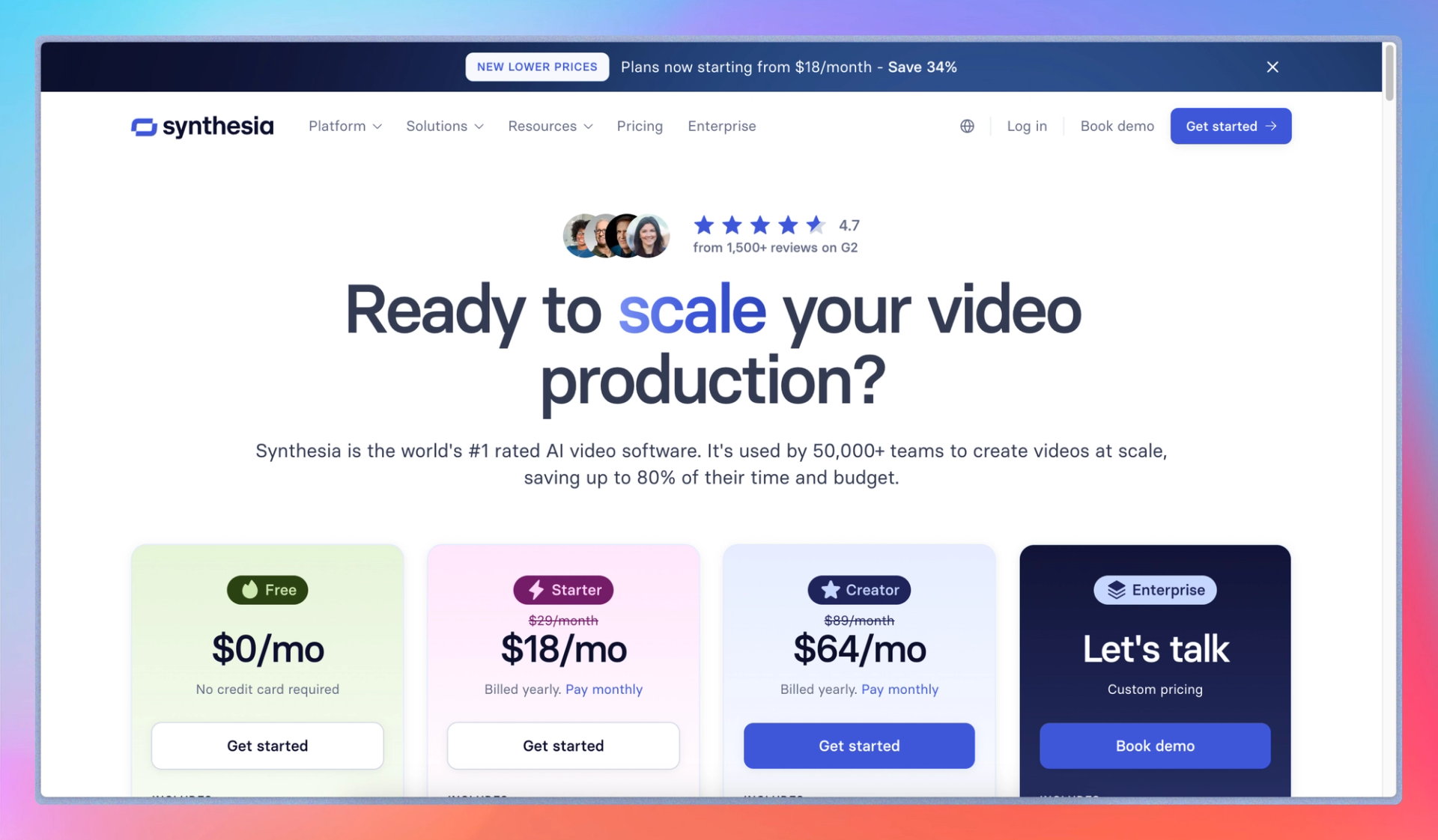This screenshot has width=1438, height=840.
Task: Click the Enterprise menu item
Action: [721, 125]
